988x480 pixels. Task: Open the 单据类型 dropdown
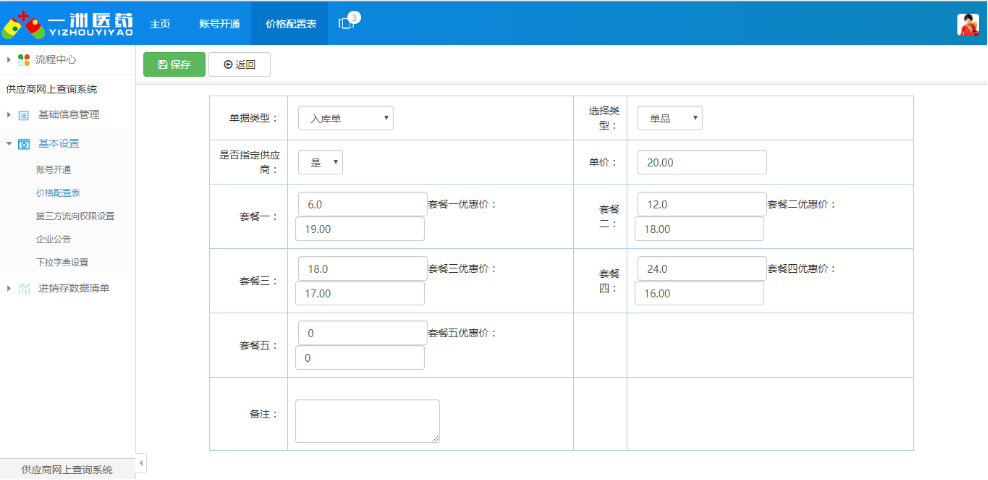coord(345,118)
